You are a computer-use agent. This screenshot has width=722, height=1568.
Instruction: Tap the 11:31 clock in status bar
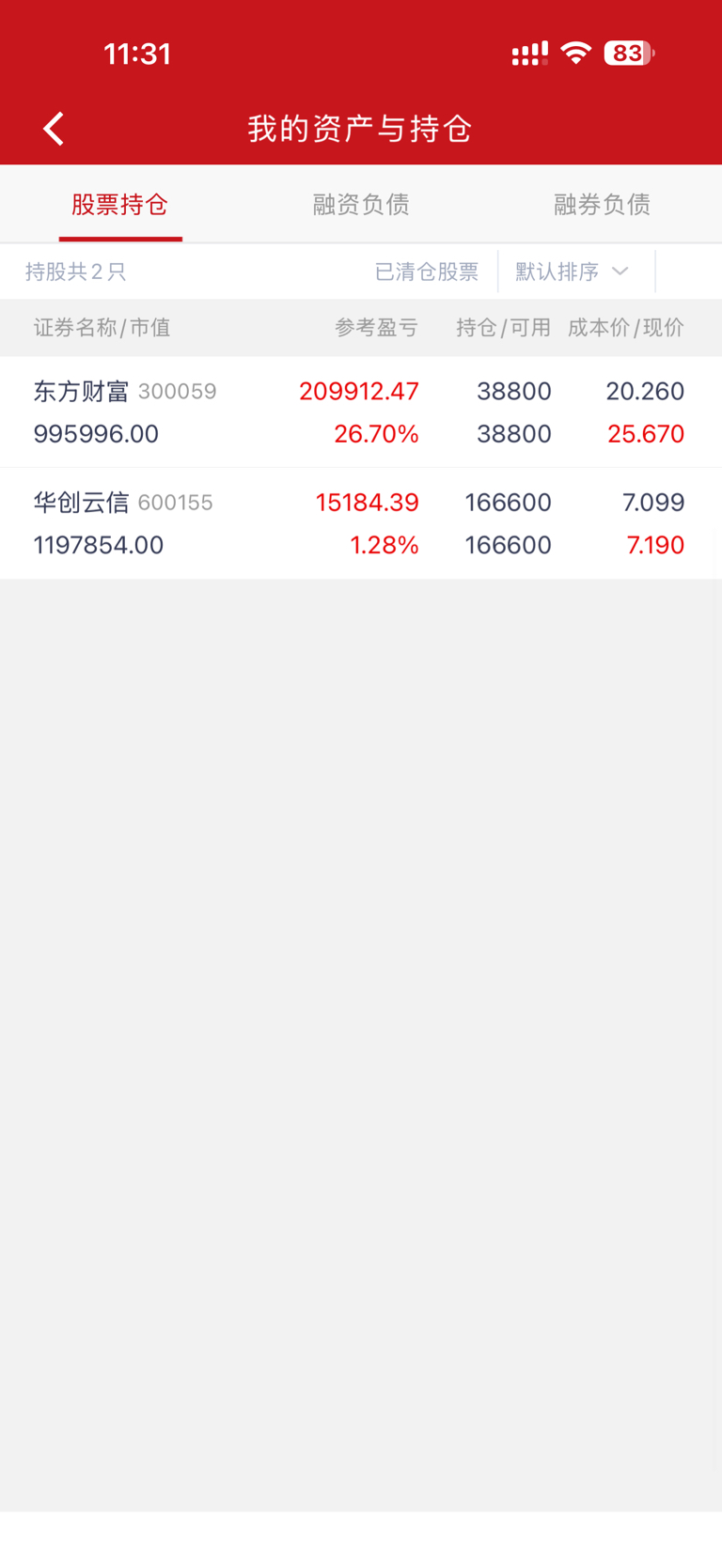click(137, 54)
